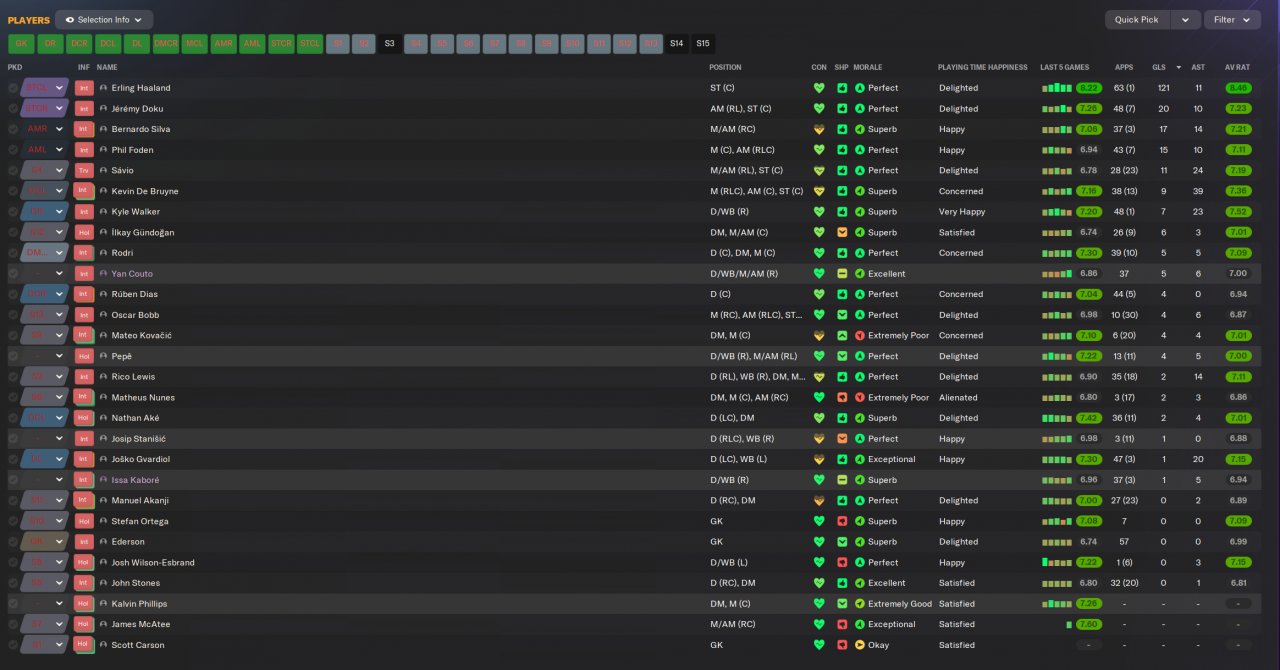
Task: Click Joško Gvardiol's orange condition heart
Action: (819, 459)
